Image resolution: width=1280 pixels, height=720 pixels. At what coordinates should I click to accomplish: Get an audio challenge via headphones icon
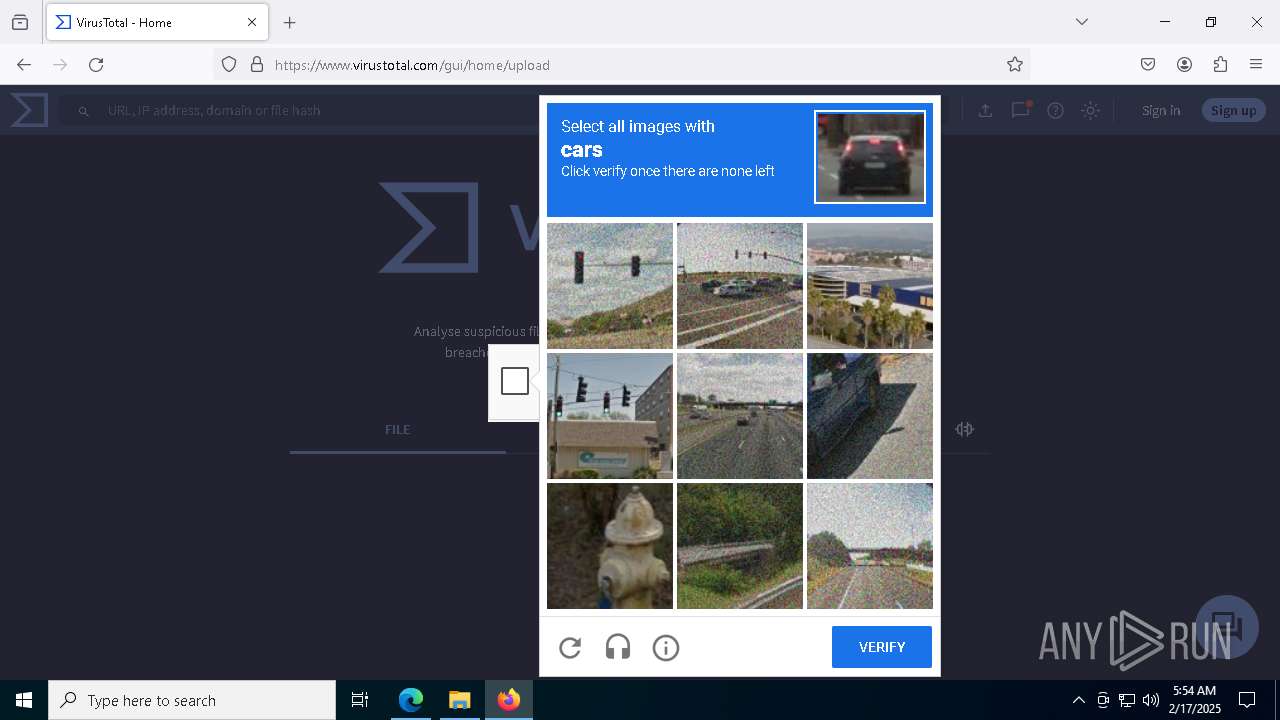tap(618, 648)
